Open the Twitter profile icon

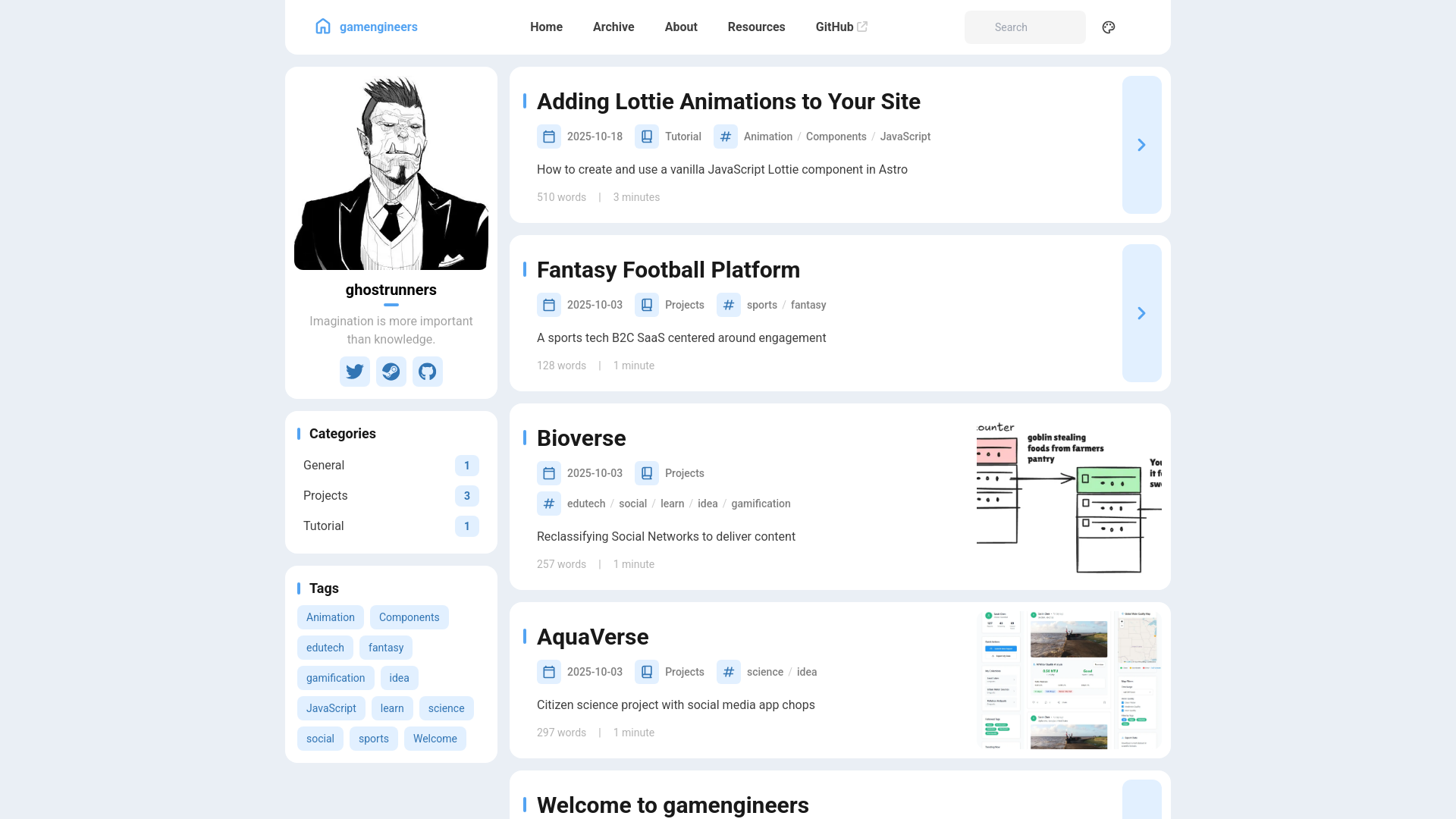[354, 372]
